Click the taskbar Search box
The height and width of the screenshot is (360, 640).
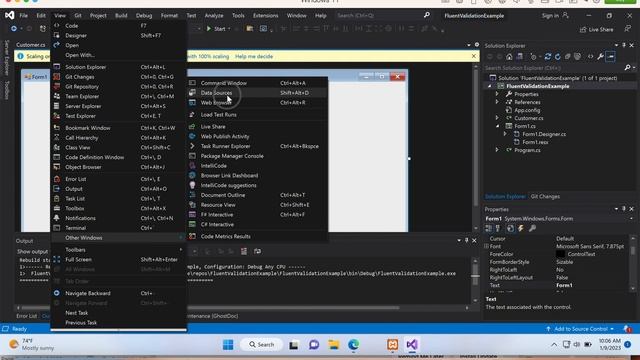click(261, 345)
